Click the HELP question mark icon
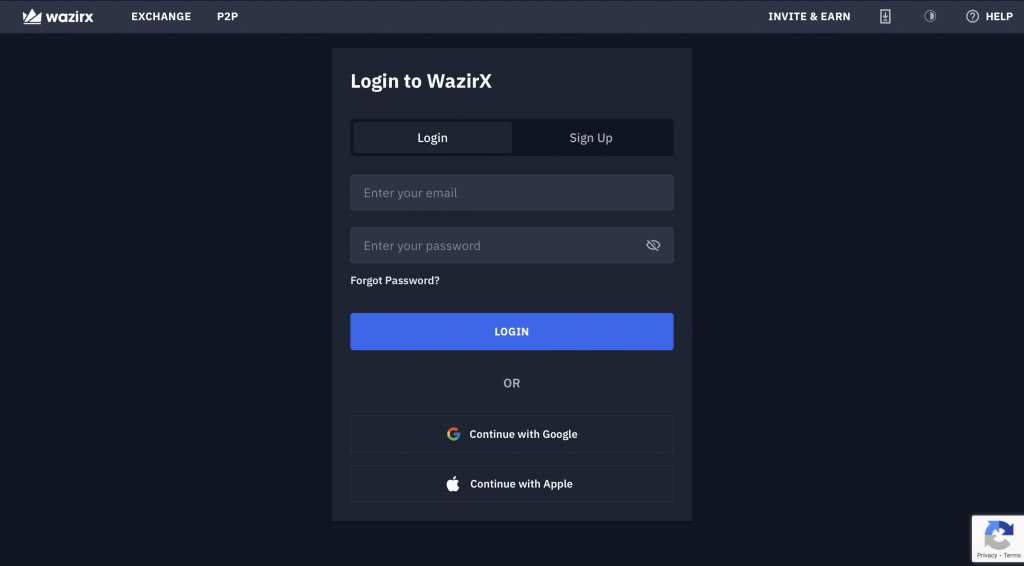This screenshot has width=1024, height=566. [x=972, y=16]
